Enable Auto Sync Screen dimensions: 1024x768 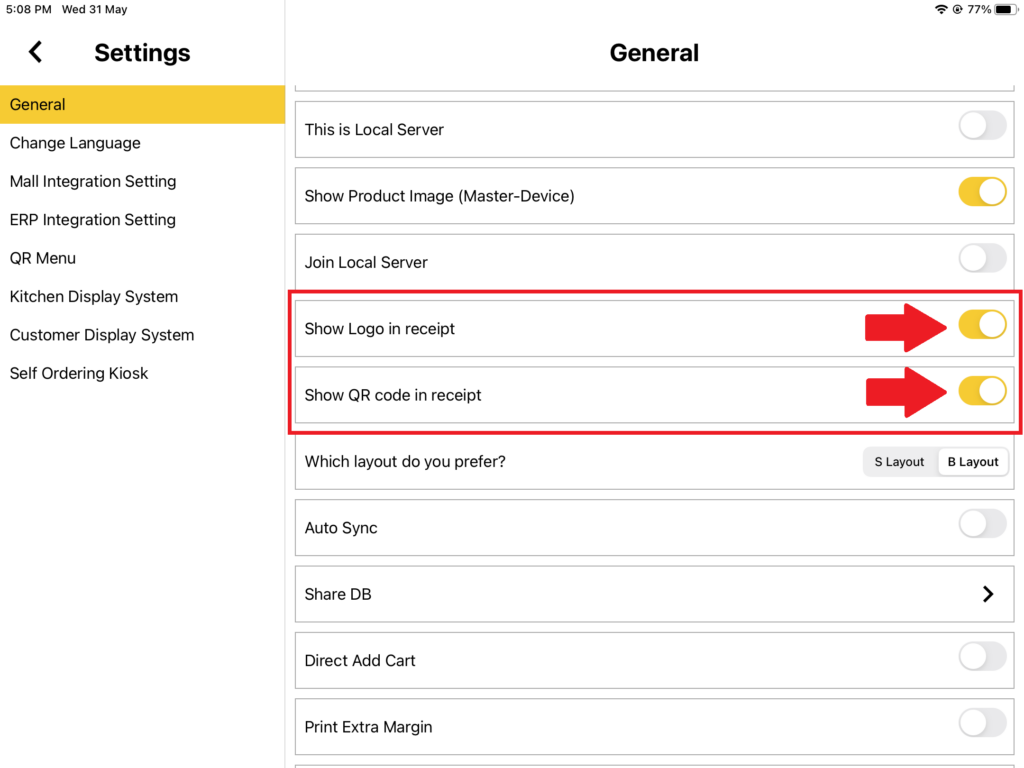click(982, 524)
